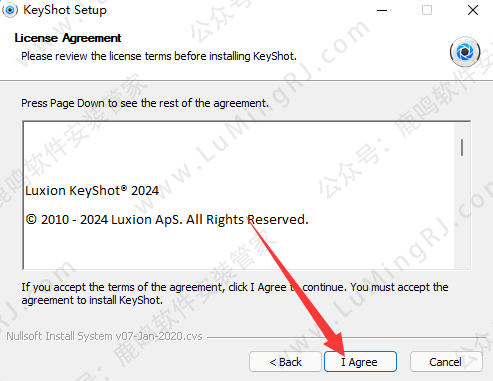Close the KeyShot Setup window
493x381 pixels.
(473, 10)
